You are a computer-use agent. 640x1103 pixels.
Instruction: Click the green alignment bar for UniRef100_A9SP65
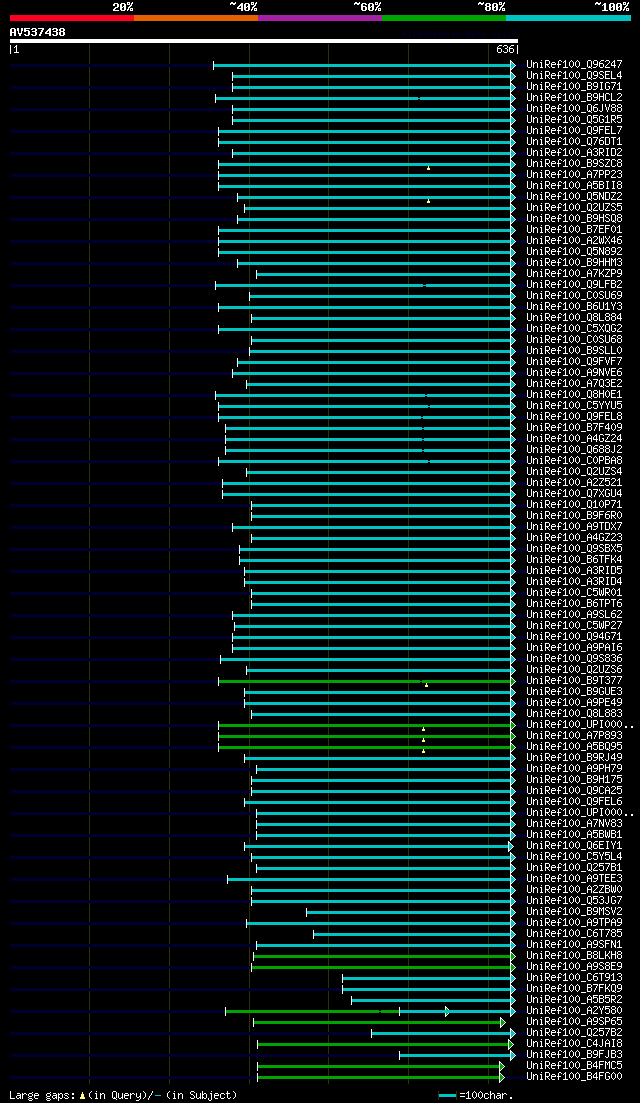[378, 1022]
